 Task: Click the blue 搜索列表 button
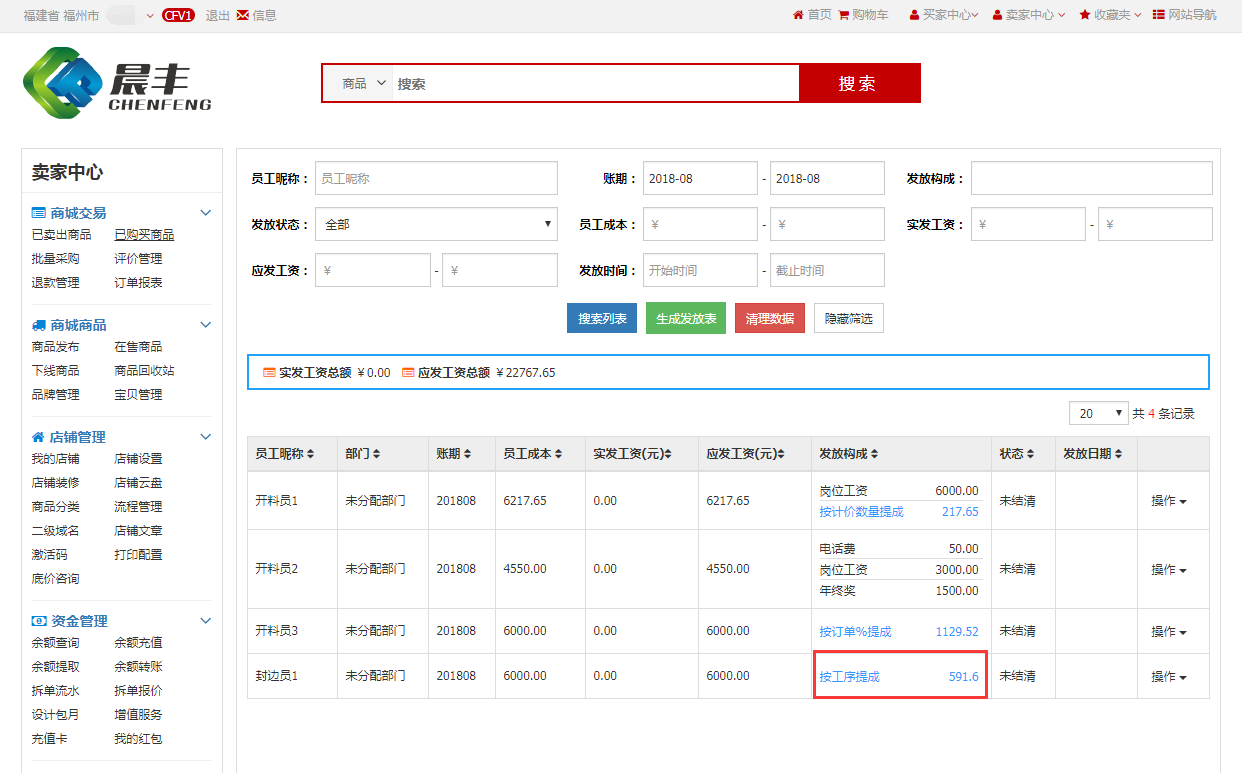602,318
